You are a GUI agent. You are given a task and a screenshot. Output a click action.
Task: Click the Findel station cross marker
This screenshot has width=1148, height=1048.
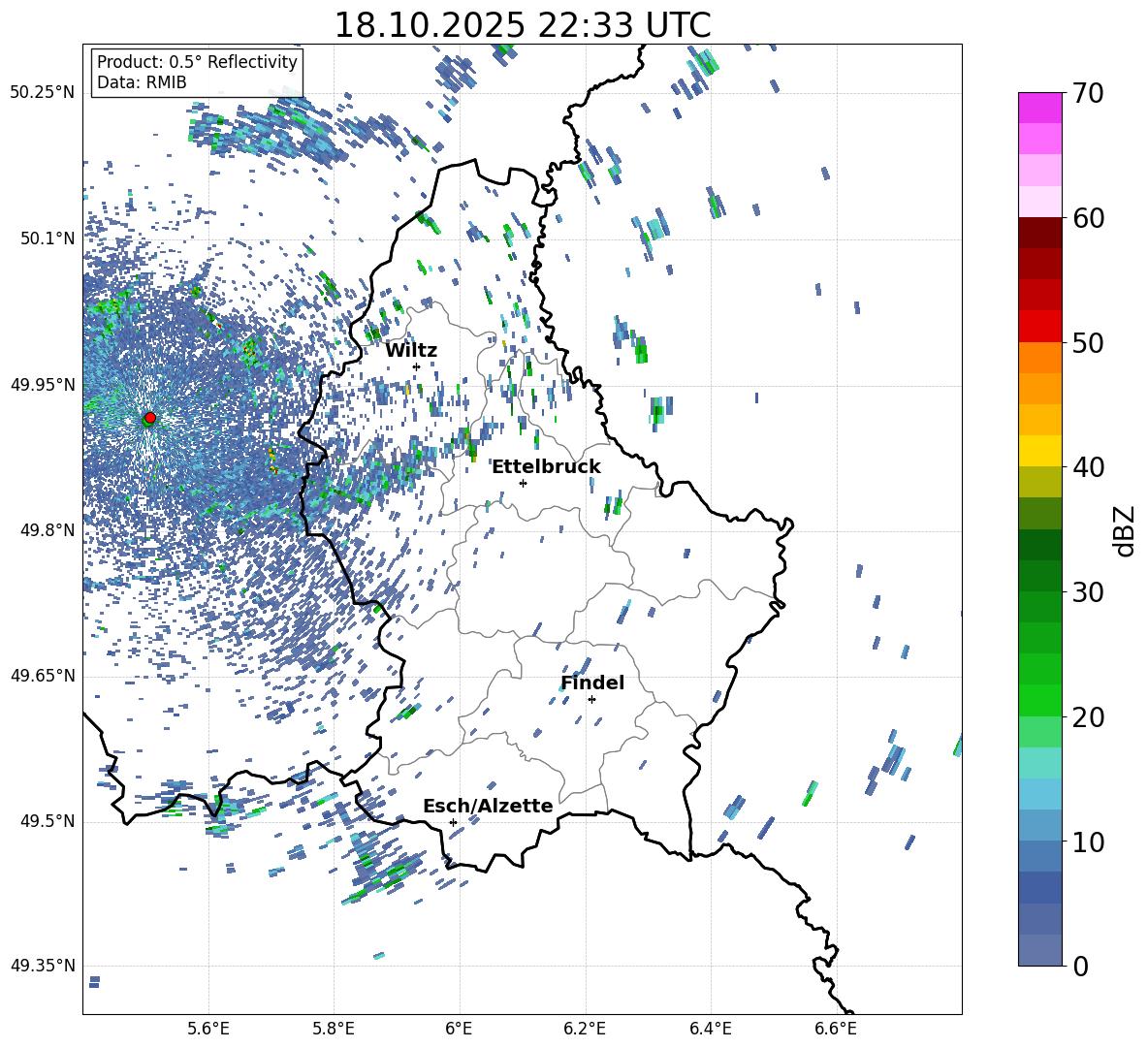[x=591, y=699]
